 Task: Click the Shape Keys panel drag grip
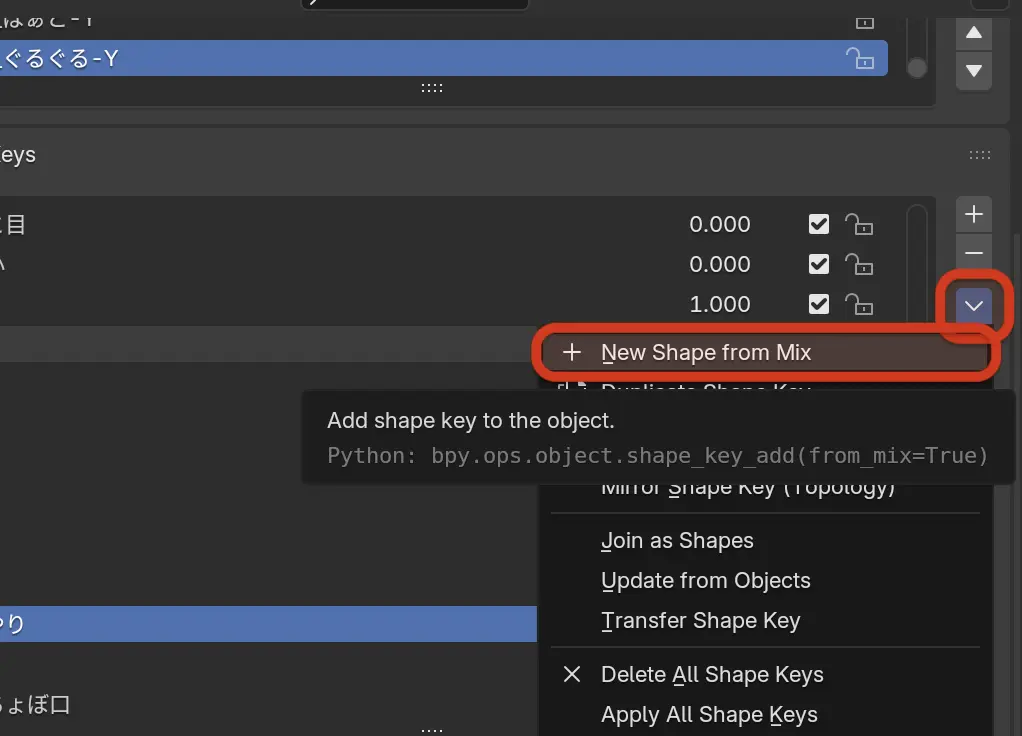pyautogui.click(x=980, y=155)
